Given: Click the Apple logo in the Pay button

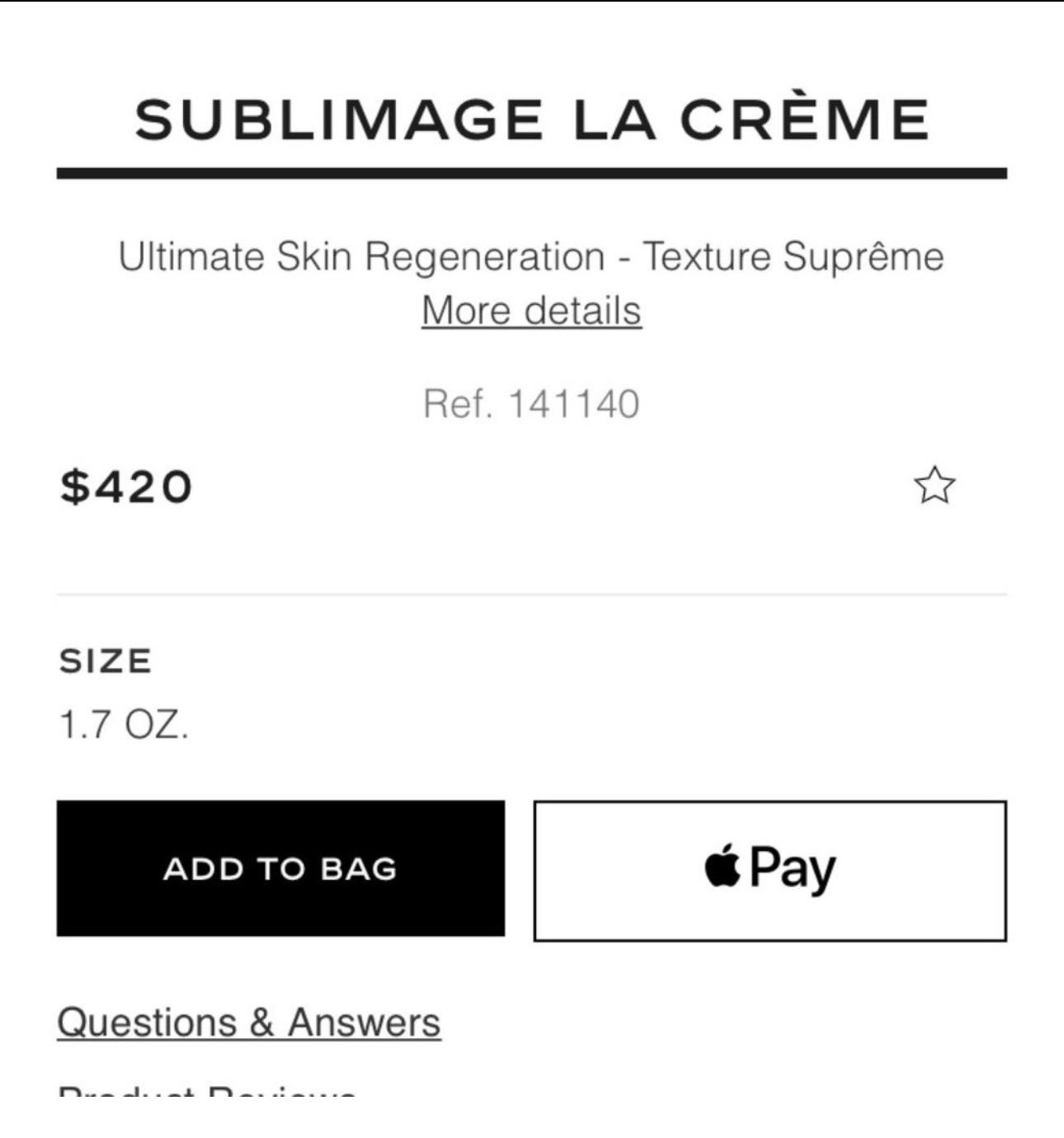Looking at the screenshot, I should [x=723, y=865].
